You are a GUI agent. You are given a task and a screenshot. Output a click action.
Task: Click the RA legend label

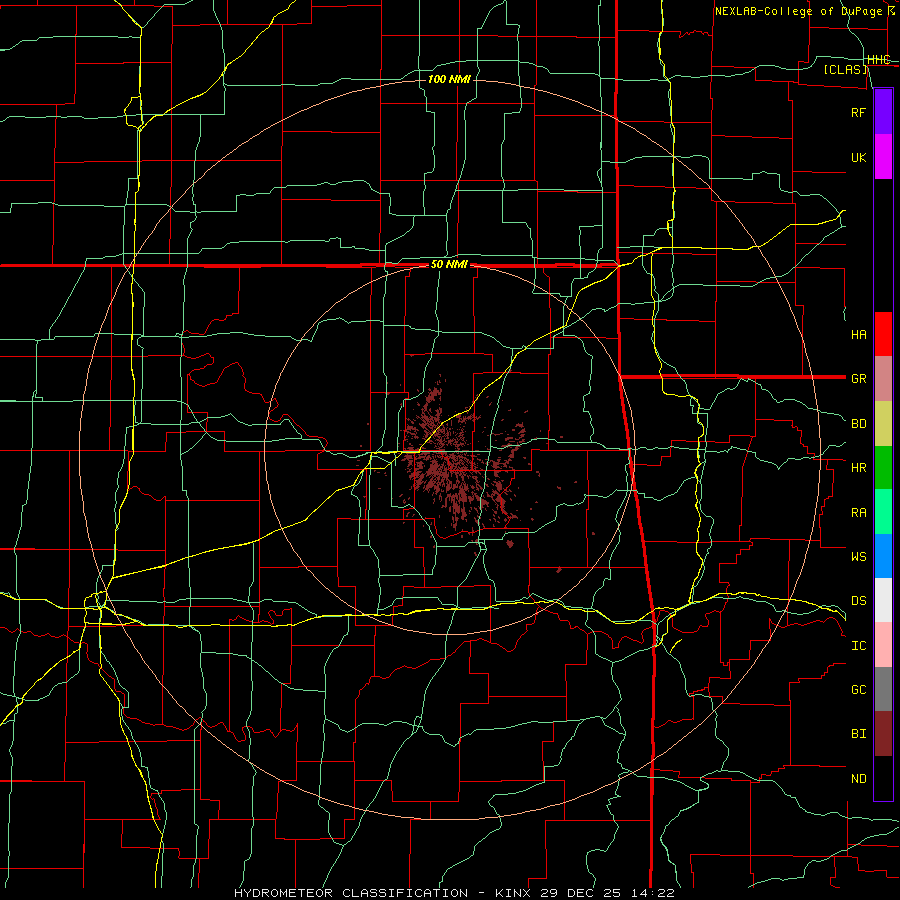coord(858,513)
